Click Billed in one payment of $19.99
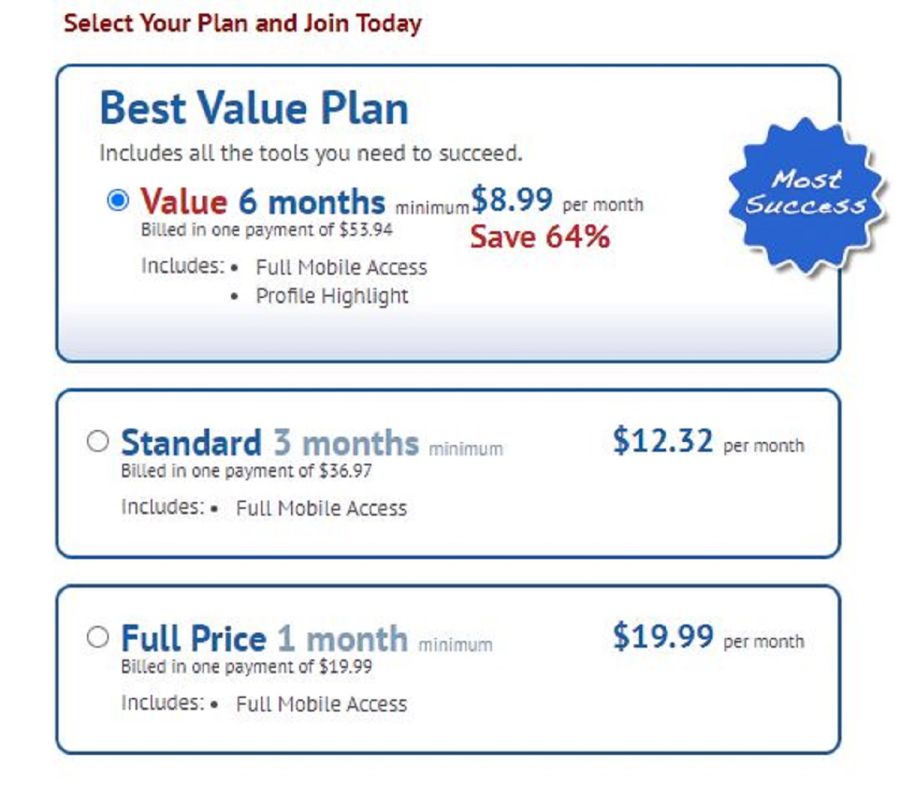900x785 pixels. tap(246, 666)
